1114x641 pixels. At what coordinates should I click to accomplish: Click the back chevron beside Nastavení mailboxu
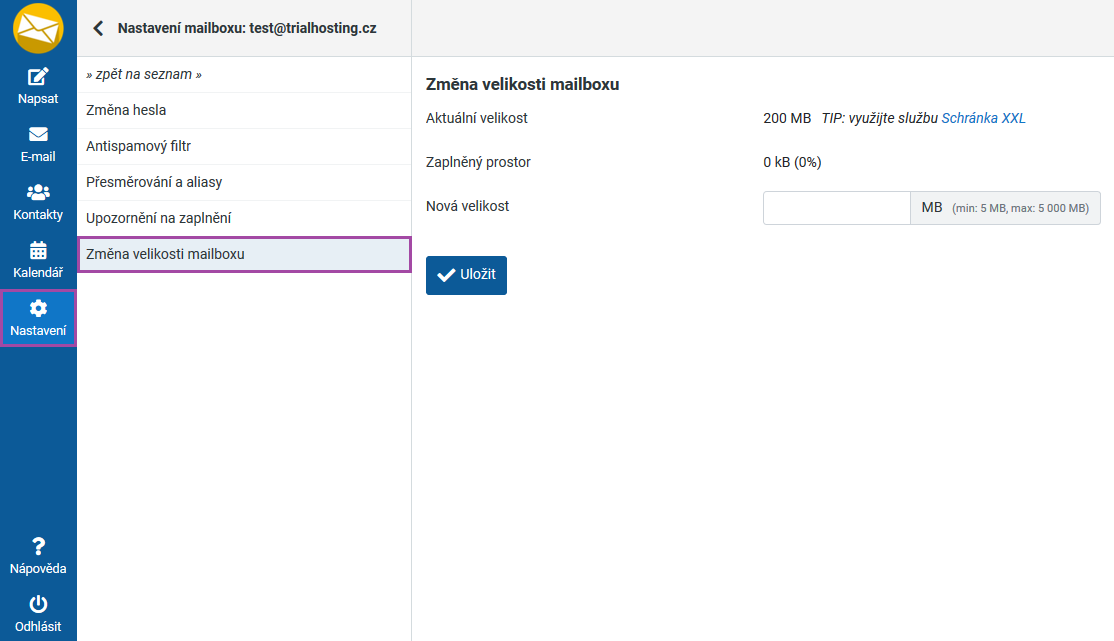98,28
